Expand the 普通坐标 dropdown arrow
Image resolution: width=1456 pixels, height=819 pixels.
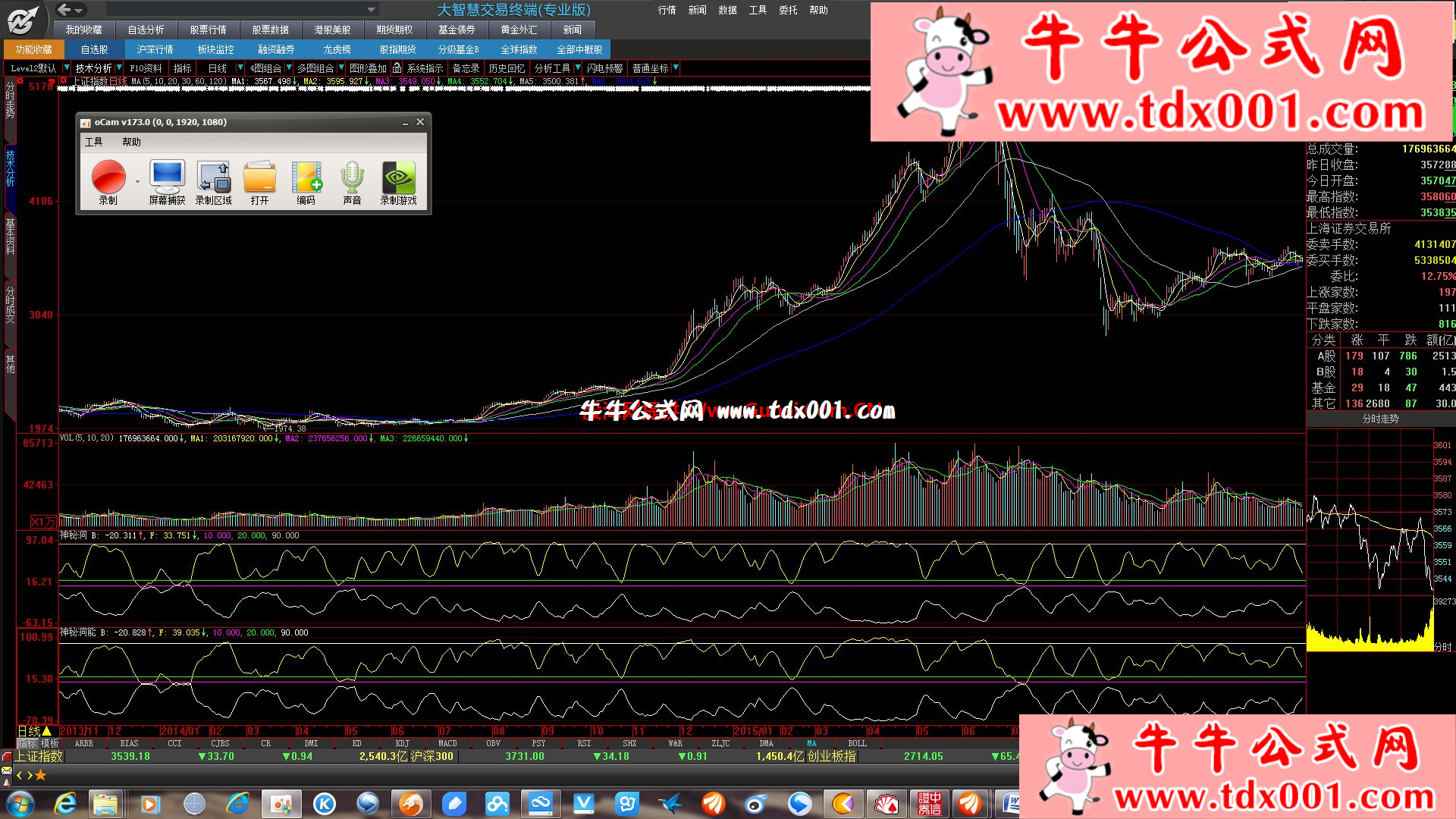676,67
